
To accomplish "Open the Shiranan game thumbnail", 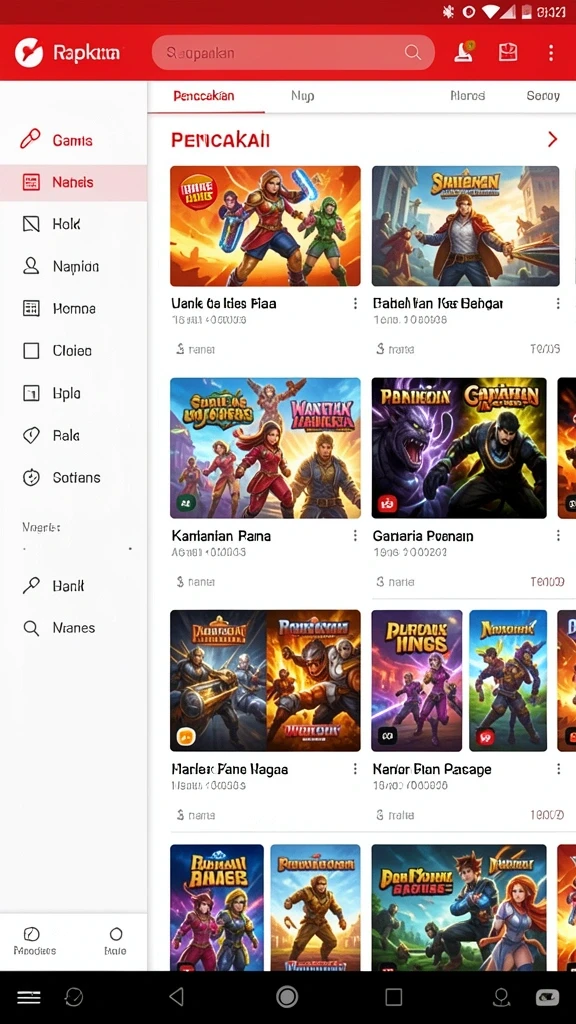I will 466,226.
